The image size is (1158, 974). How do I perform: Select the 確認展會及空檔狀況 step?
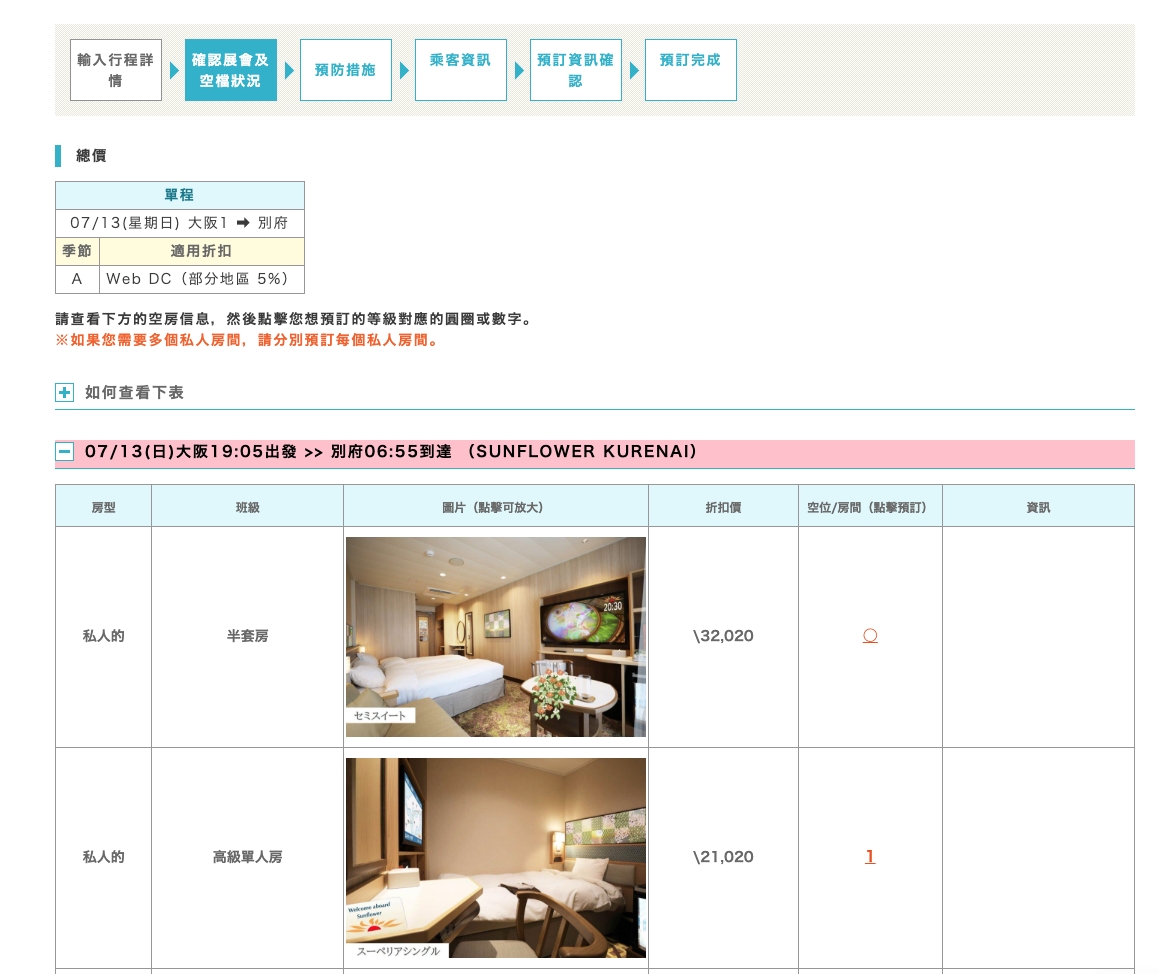[230, 70]
